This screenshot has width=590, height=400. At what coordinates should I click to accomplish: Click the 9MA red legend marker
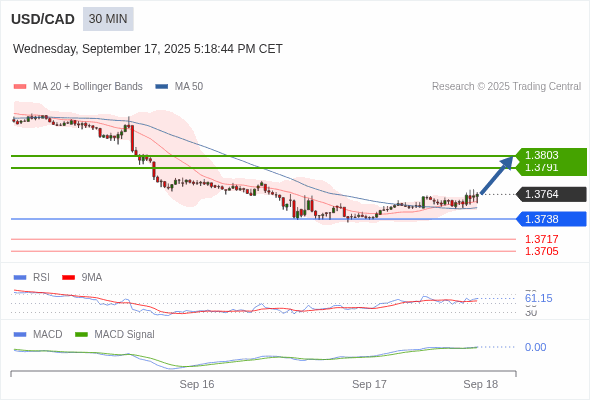[x=68, y=278]
